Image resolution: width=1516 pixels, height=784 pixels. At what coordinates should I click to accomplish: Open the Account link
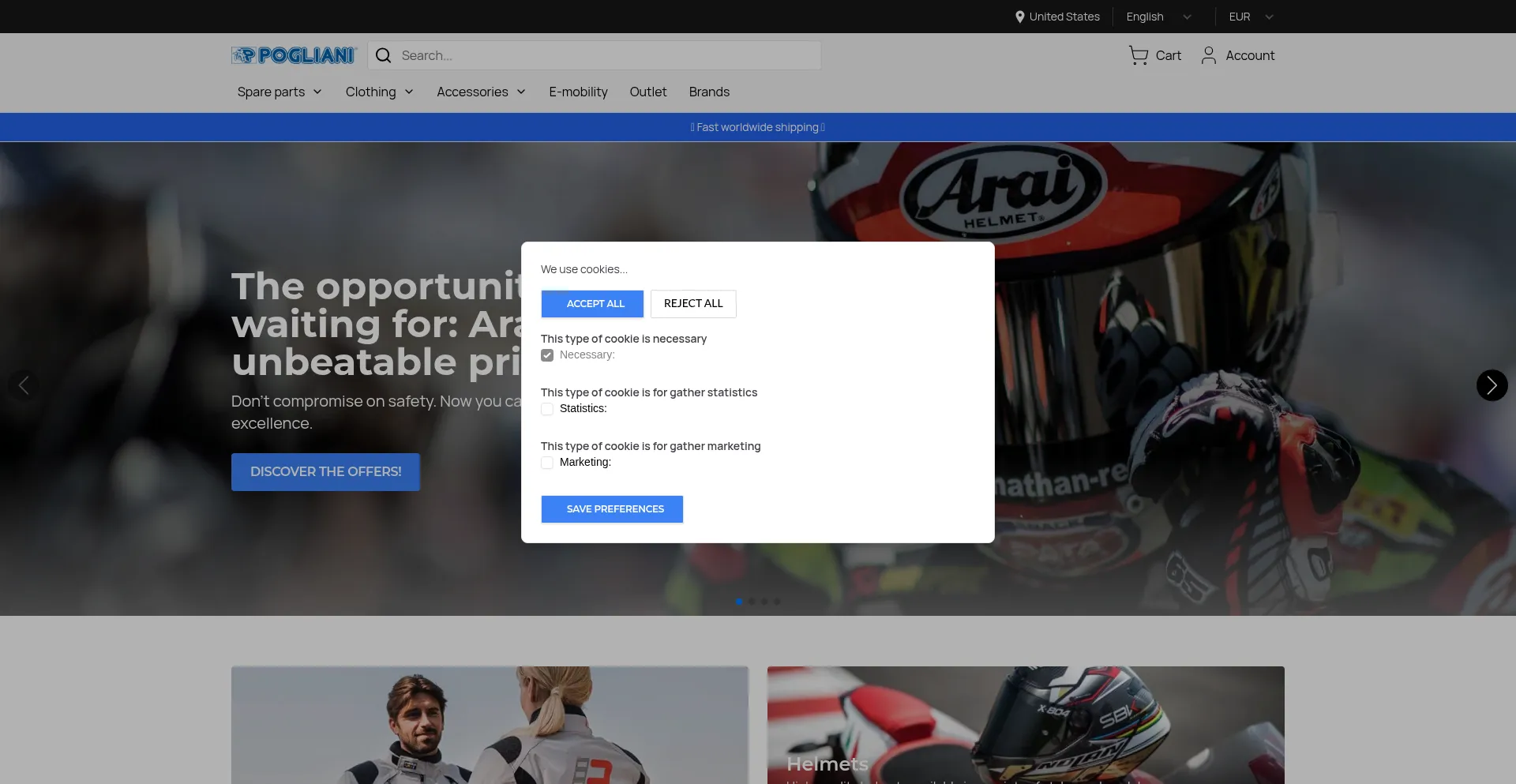coord(1237,55)
